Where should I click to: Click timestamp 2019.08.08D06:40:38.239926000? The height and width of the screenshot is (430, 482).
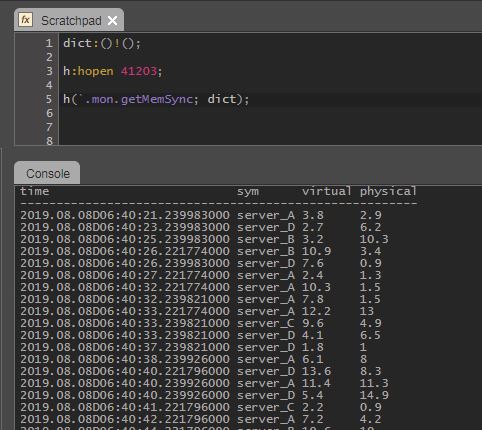click(x=125, y=359)
